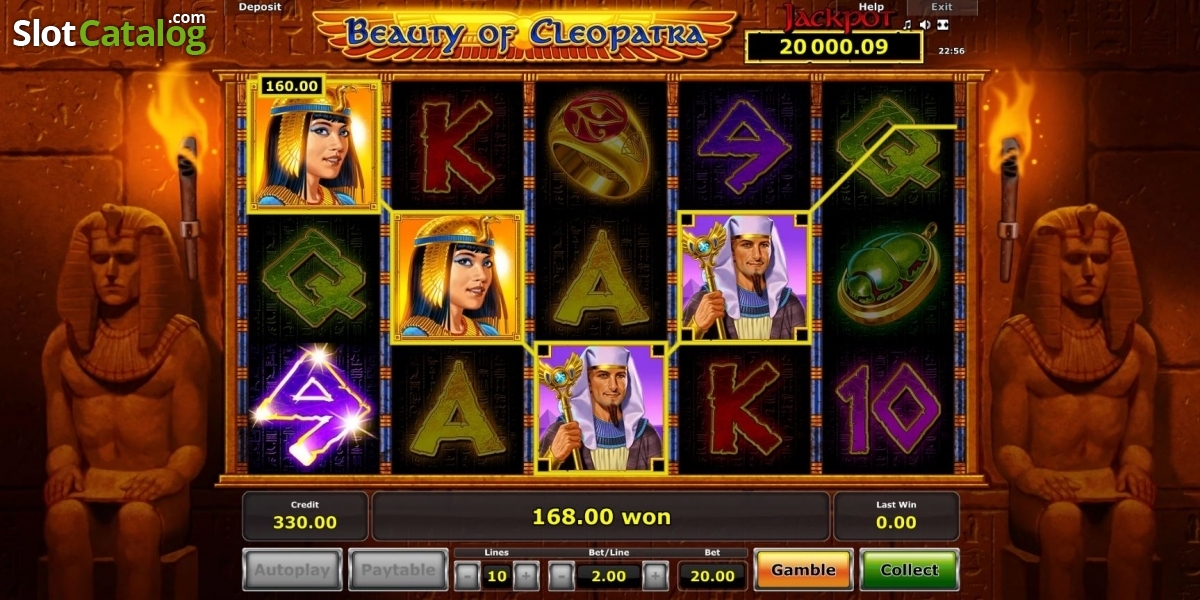Increase the number of lines with the plus button
Screen dimensions: 1200x600
527,575
